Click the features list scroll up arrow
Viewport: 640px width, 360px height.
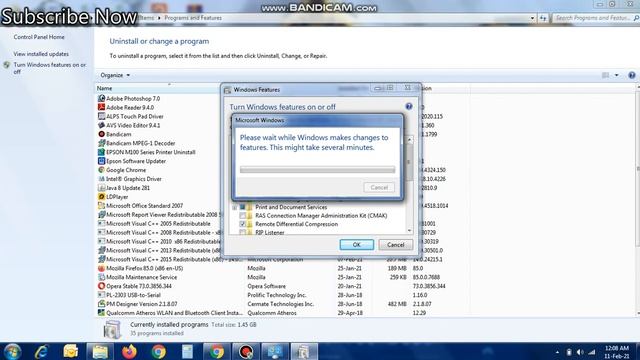(409, 140)
